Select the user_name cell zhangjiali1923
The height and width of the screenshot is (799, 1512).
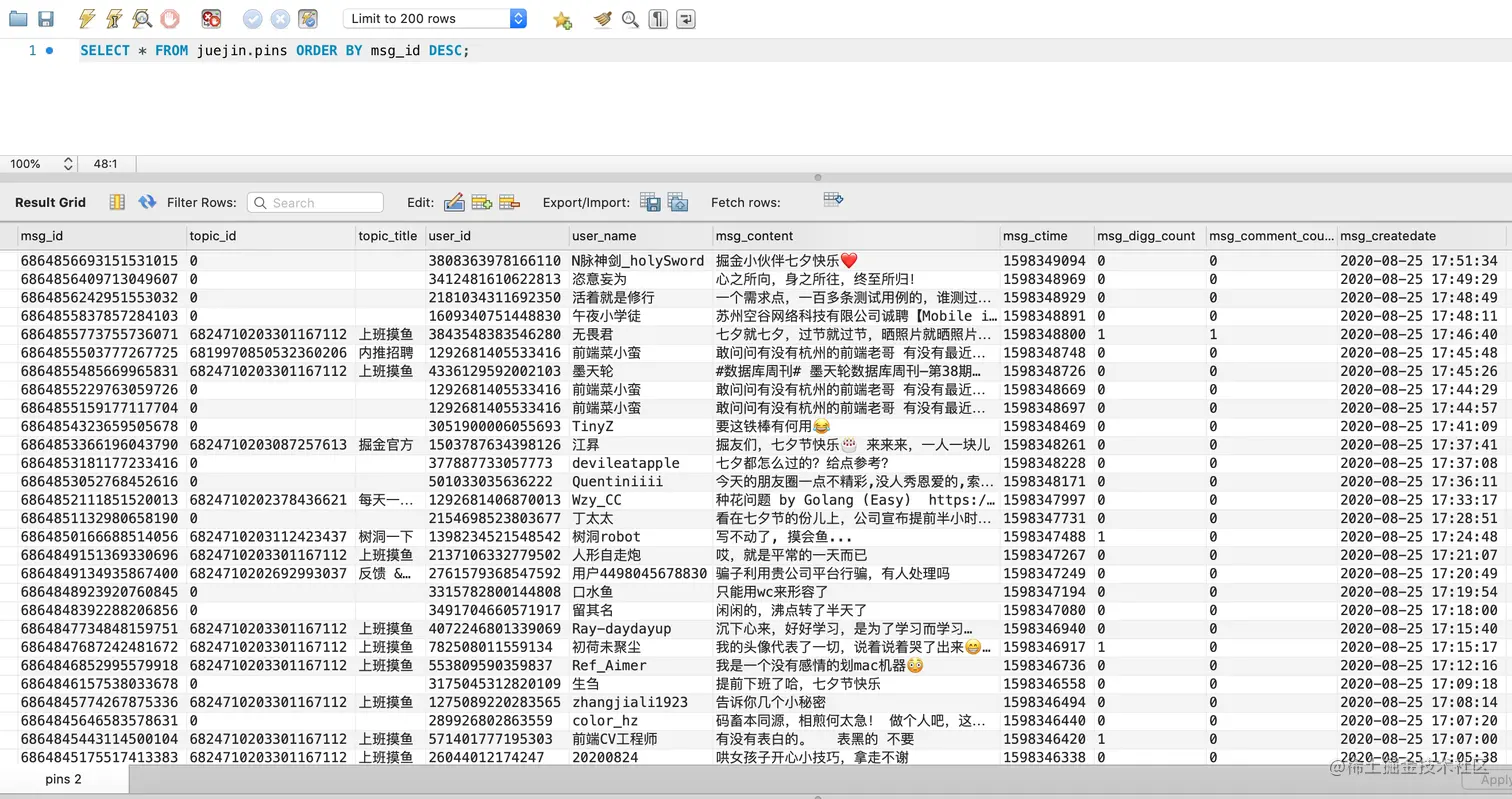coord(641,702)
